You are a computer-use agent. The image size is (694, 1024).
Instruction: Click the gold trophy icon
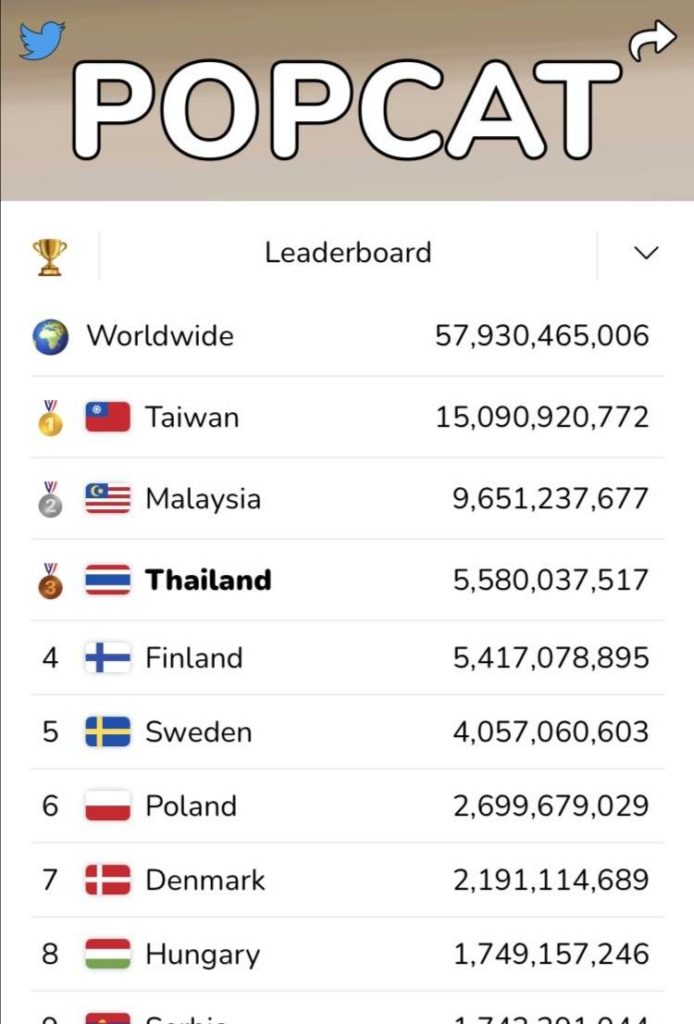[50, 257]
